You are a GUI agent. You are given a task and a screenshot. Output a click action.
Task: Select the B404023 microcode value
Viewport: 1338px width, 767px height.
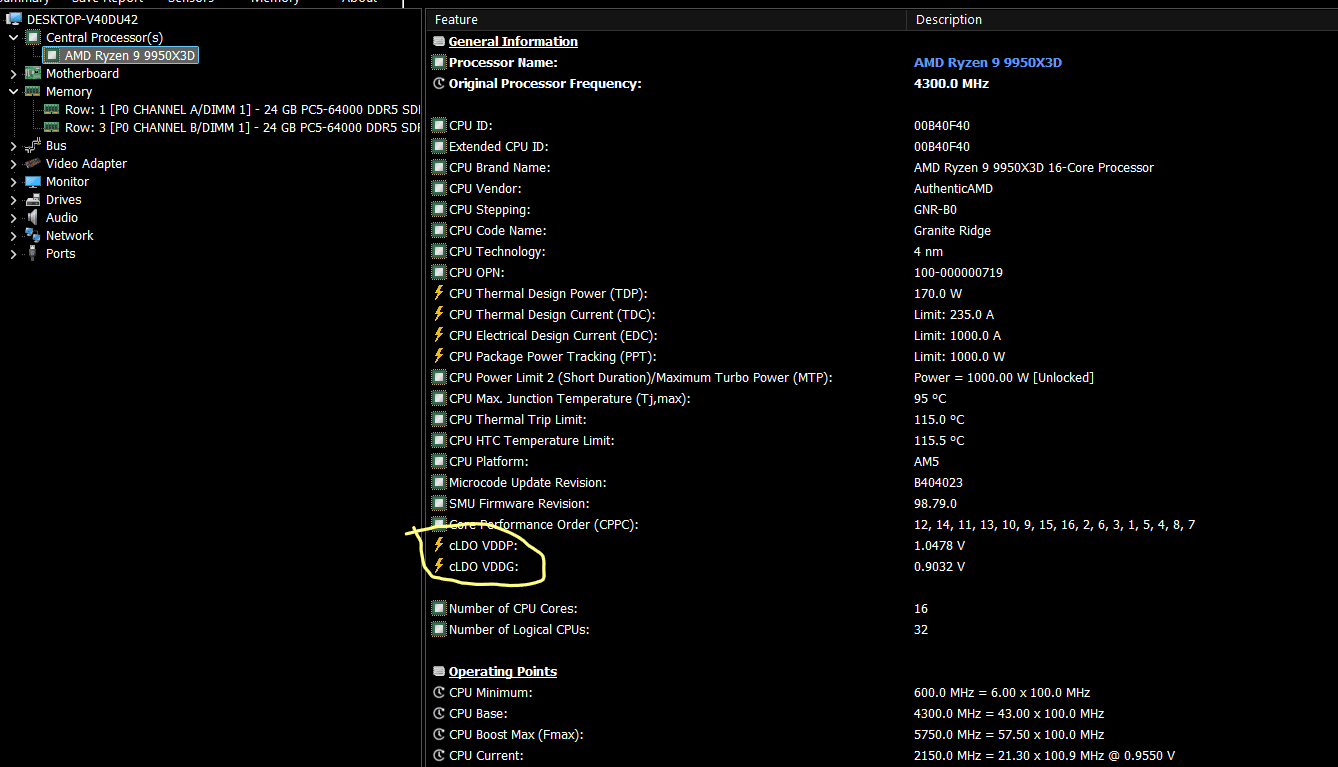(938, 482)
